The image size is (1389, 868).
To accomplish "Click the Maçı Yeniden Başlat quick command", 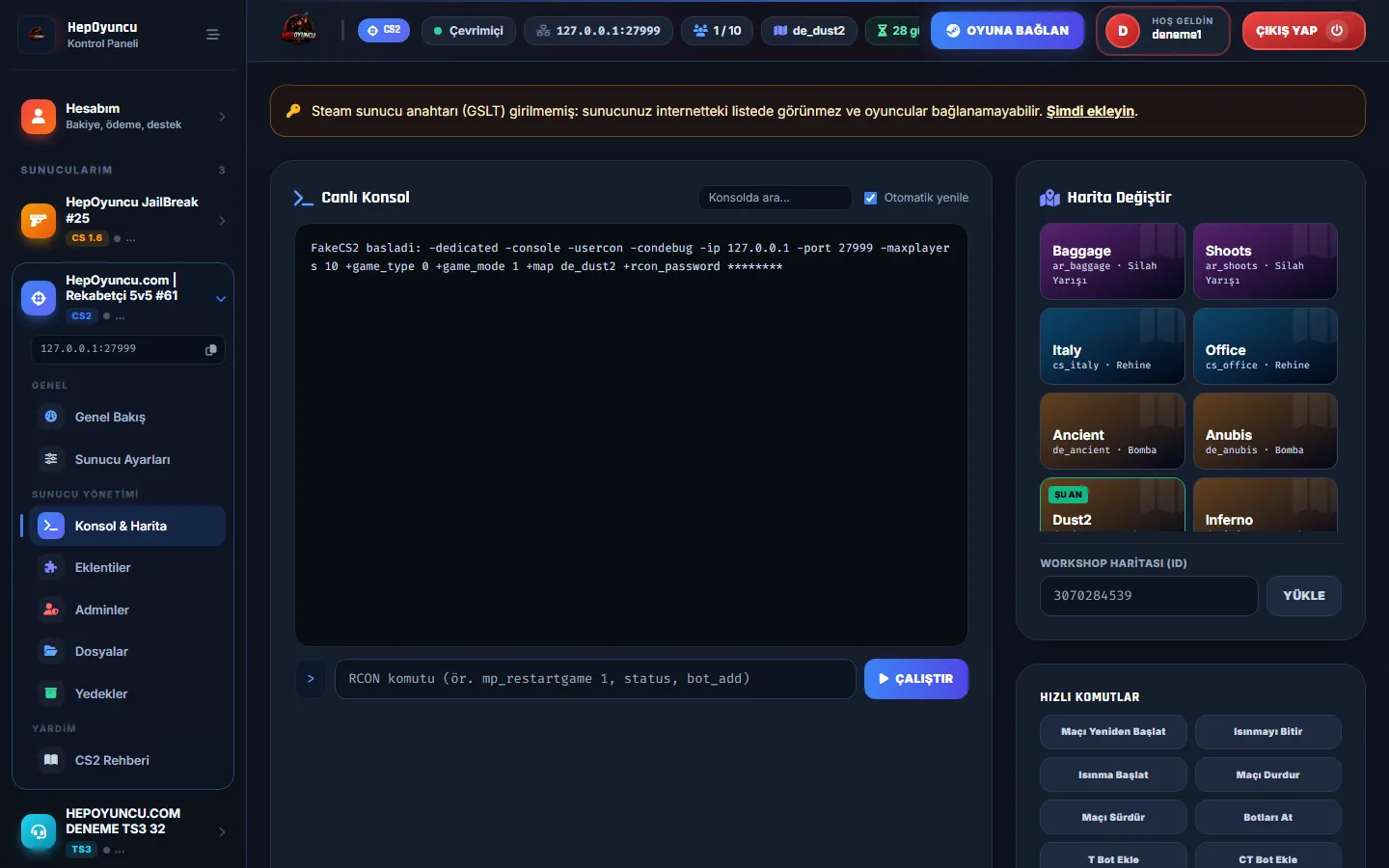I will [x=1113, y=732].
